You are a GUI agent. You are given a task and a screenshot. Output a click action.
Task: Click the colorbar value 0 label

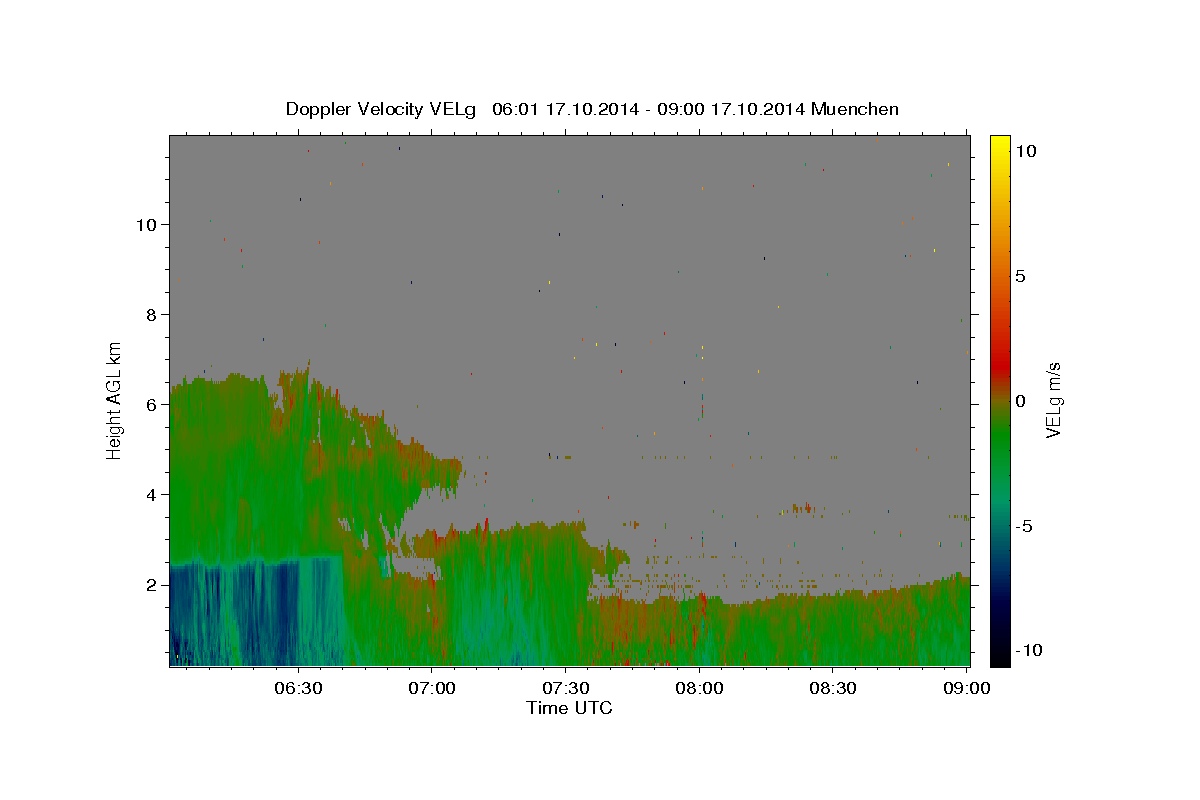pyautogui.click(x=1021, y=401)
